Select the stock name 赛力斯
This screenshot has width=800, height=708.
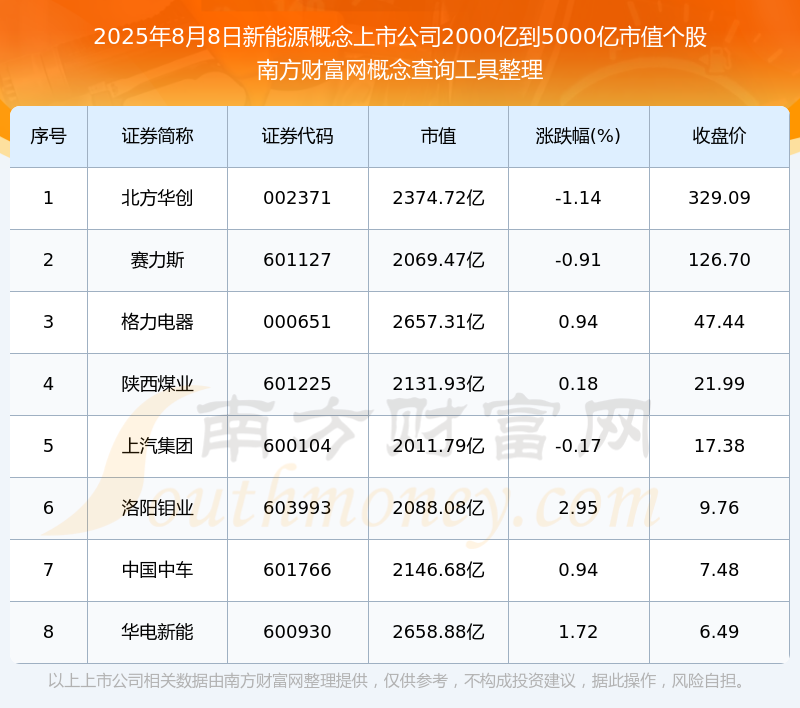[157, 260]
